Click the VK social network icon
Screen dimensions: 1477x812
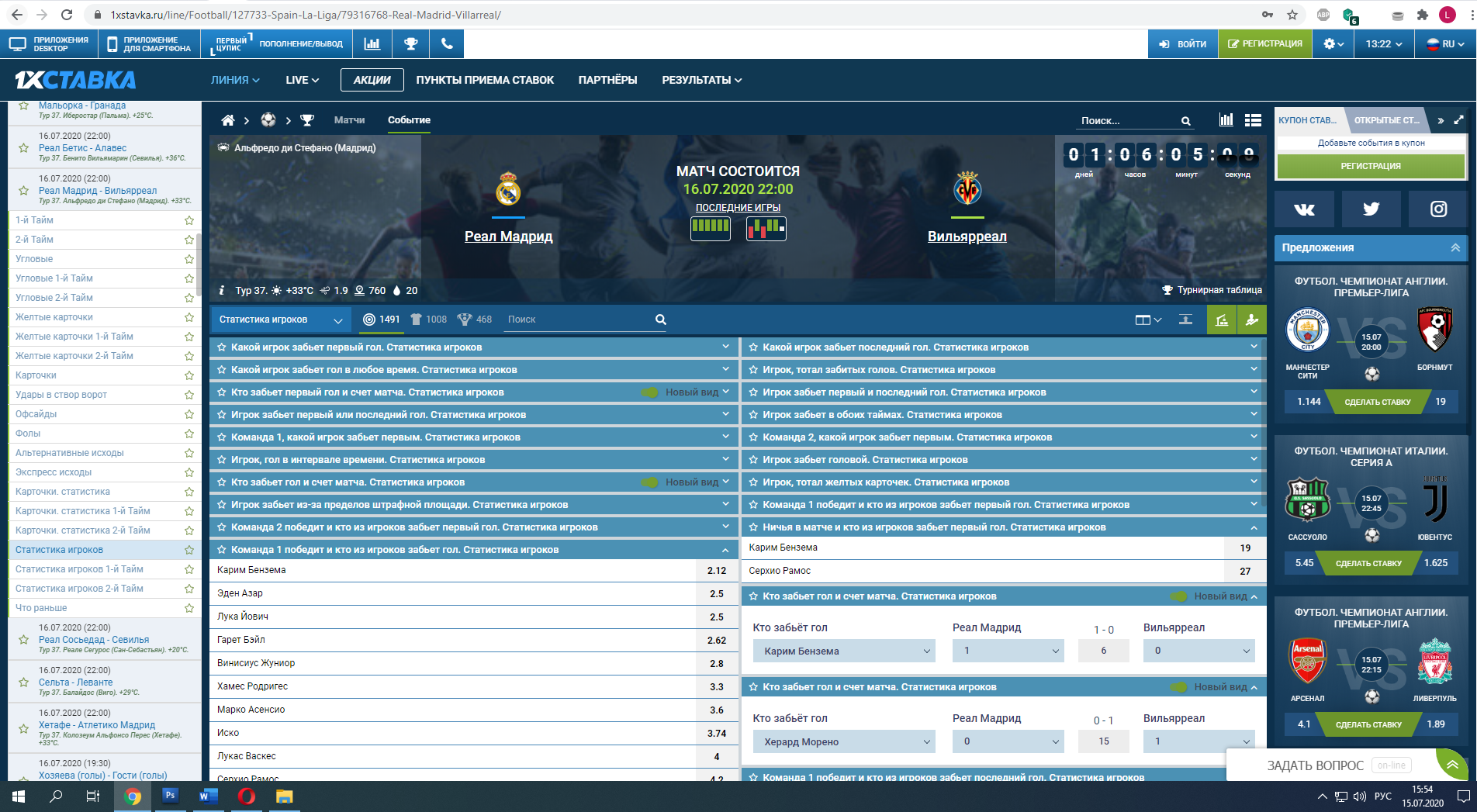click(x=1304, y=209)
